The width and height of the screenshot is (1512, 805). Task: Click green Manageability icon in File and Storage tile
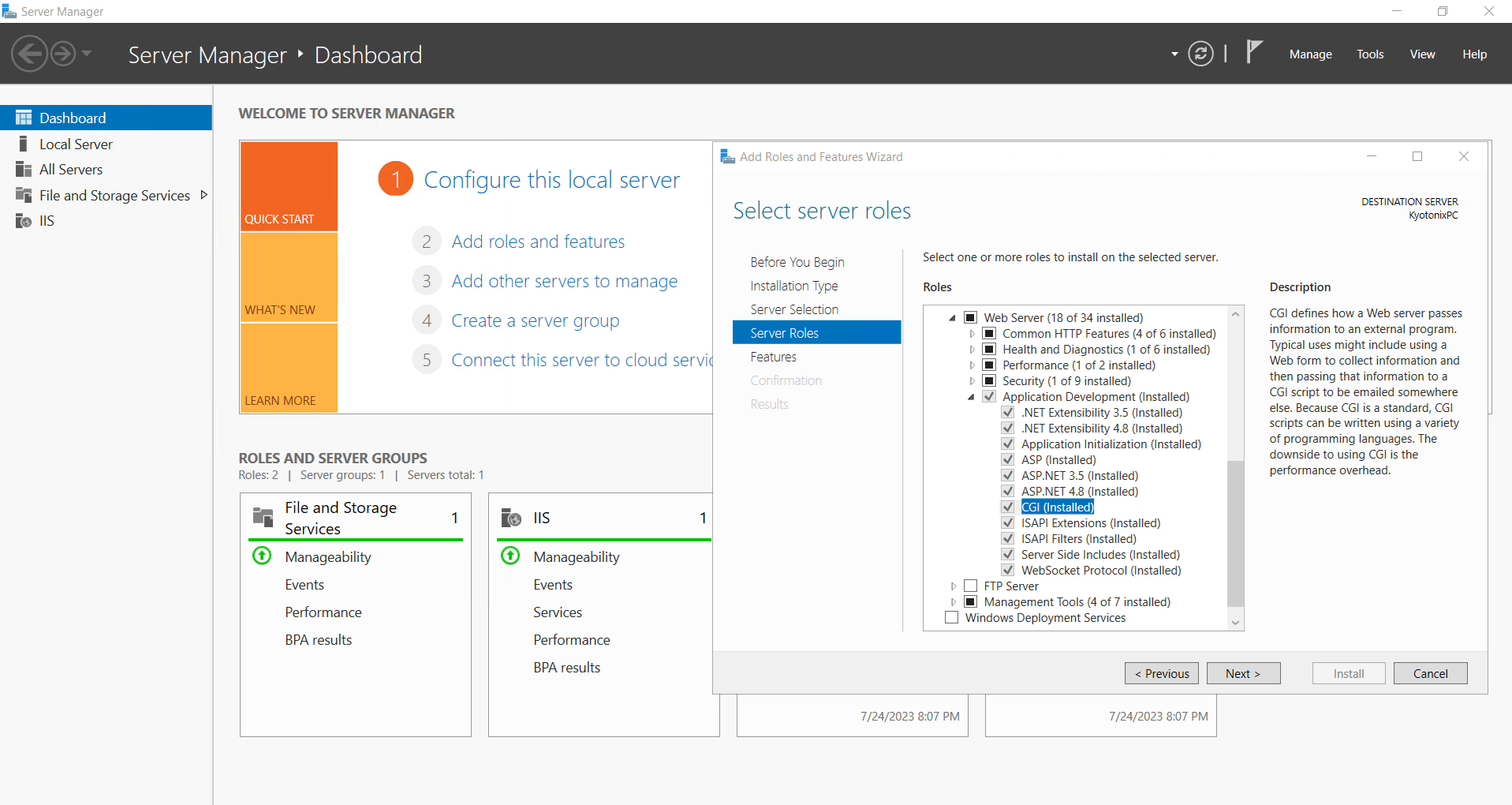point(262,556)
